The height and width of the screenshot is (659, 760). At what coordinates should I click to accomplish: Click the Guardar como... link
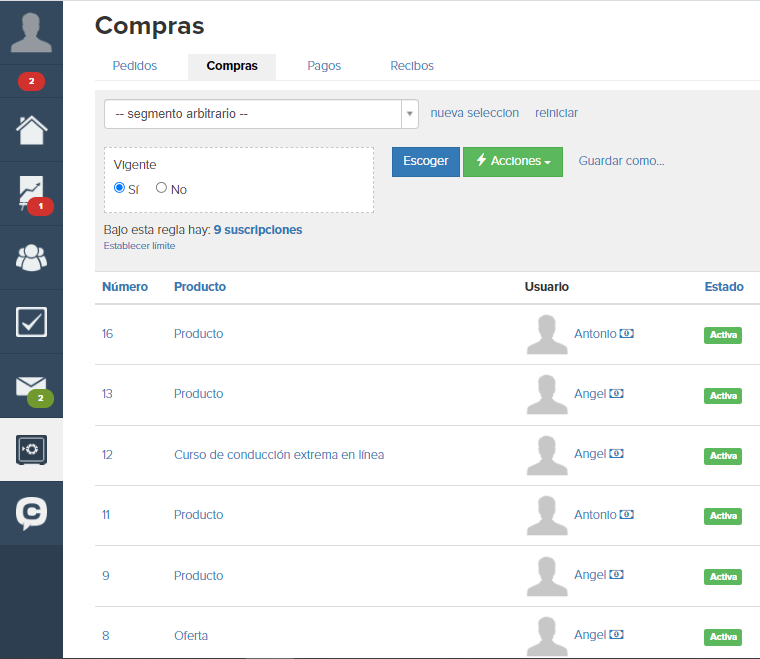click(621, 161)
